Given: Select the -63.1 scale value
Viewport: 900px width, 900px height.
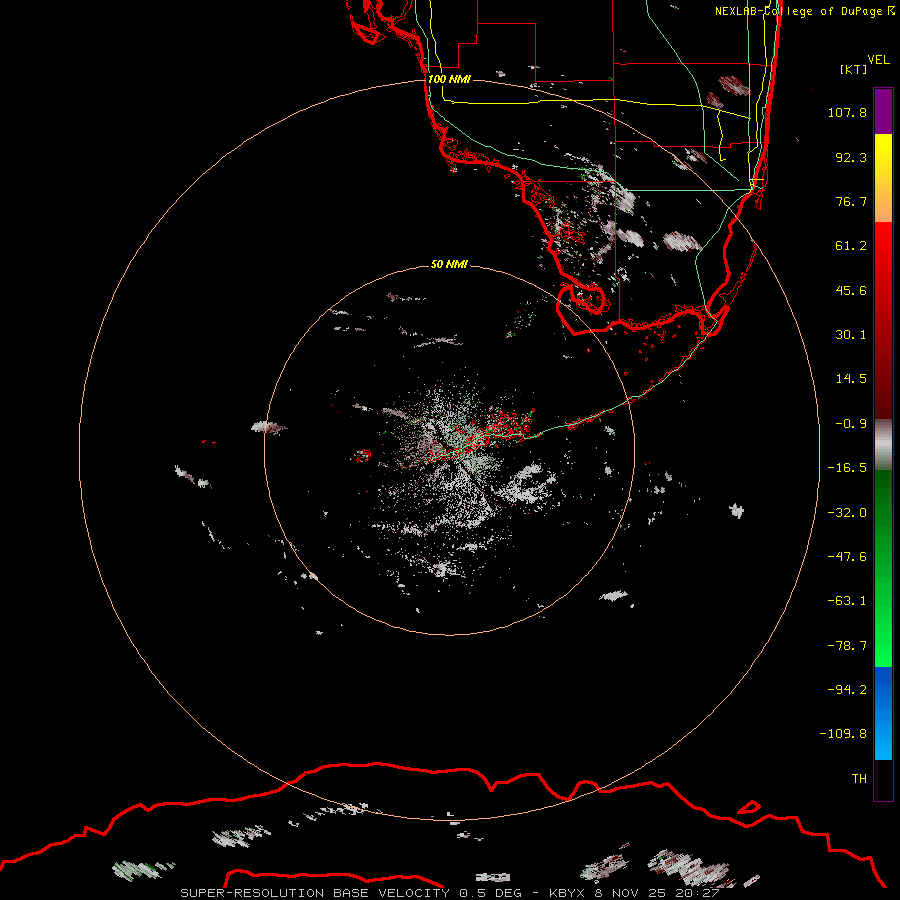Looking at the screenshot, I should click(x=847, y=601).
